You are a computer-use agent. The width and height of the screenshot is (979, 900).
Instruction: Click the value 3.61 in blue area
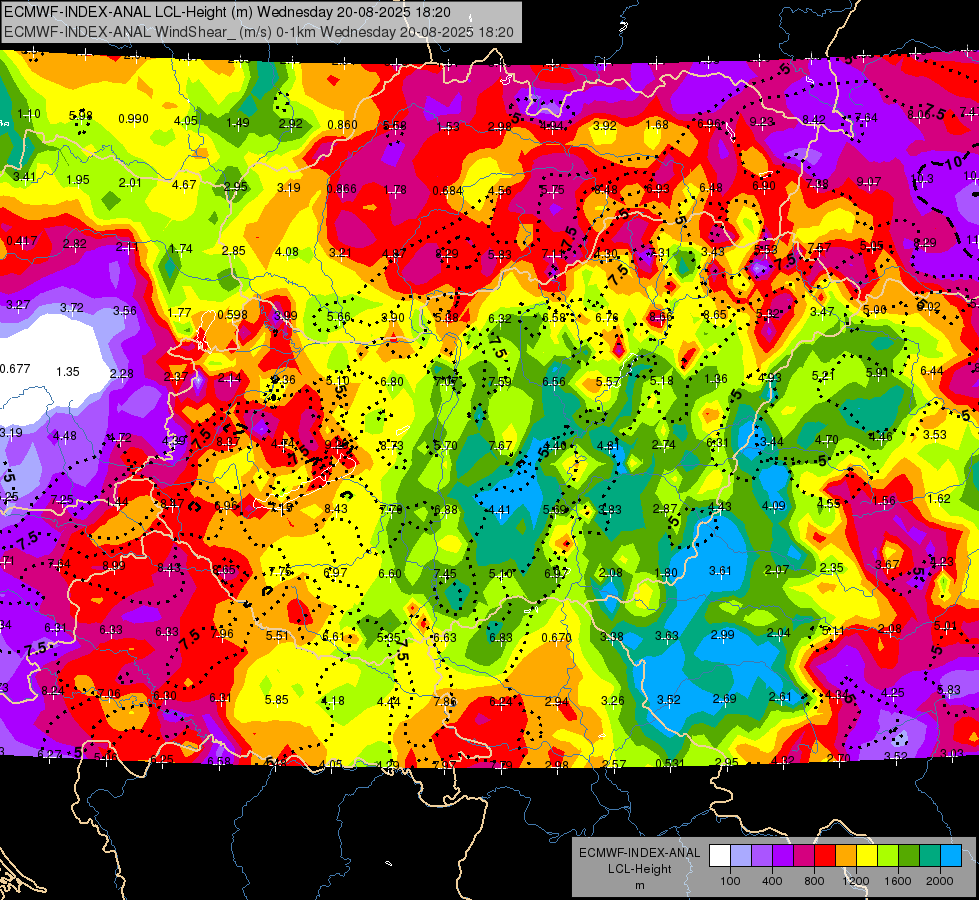coord(720,570)
